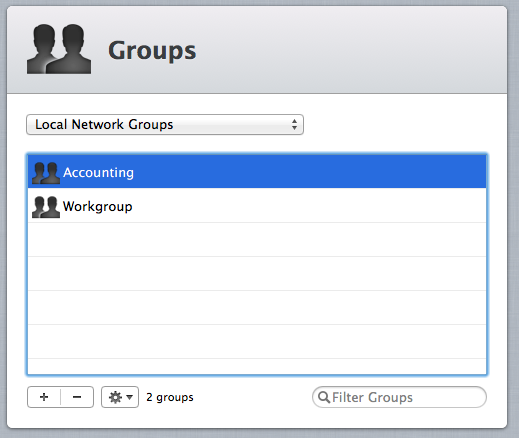Click the Accounting label text

(99, 173)
